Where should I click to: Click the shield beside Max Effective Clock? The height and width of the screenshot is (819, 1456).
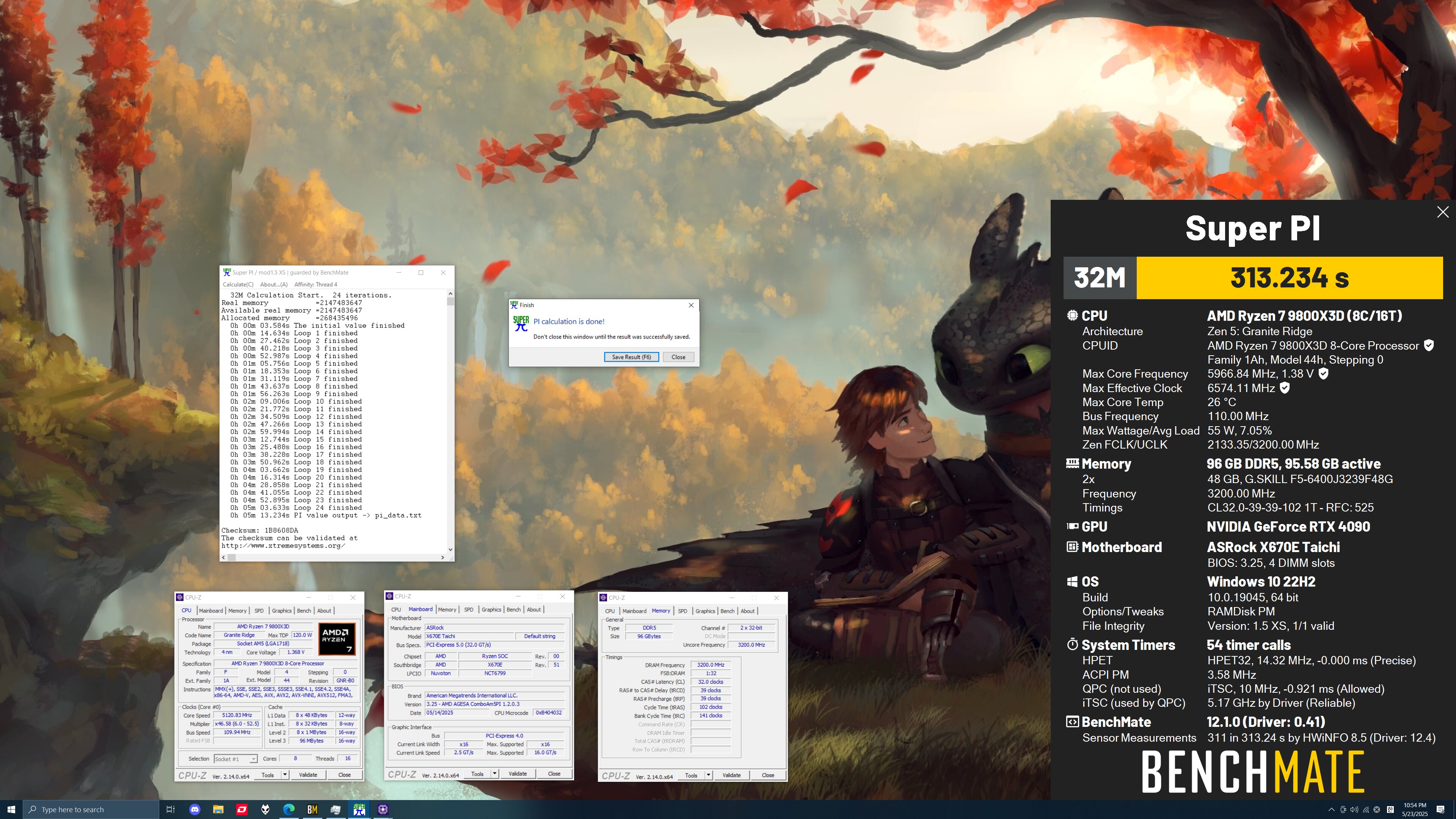[1285, 388]
